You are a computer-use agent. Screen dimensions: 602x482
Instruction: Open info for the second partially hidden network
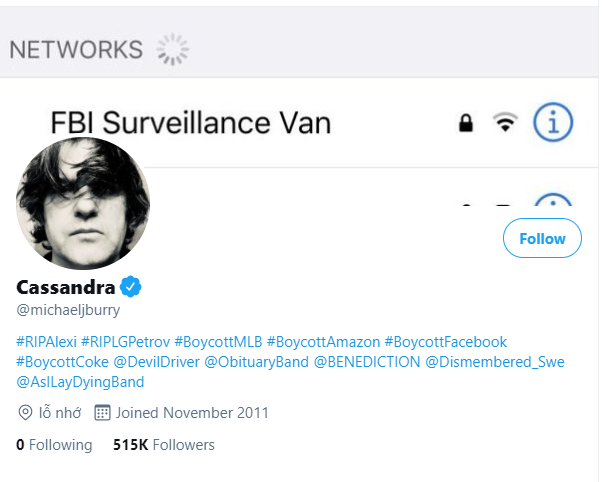click(553, 199)
